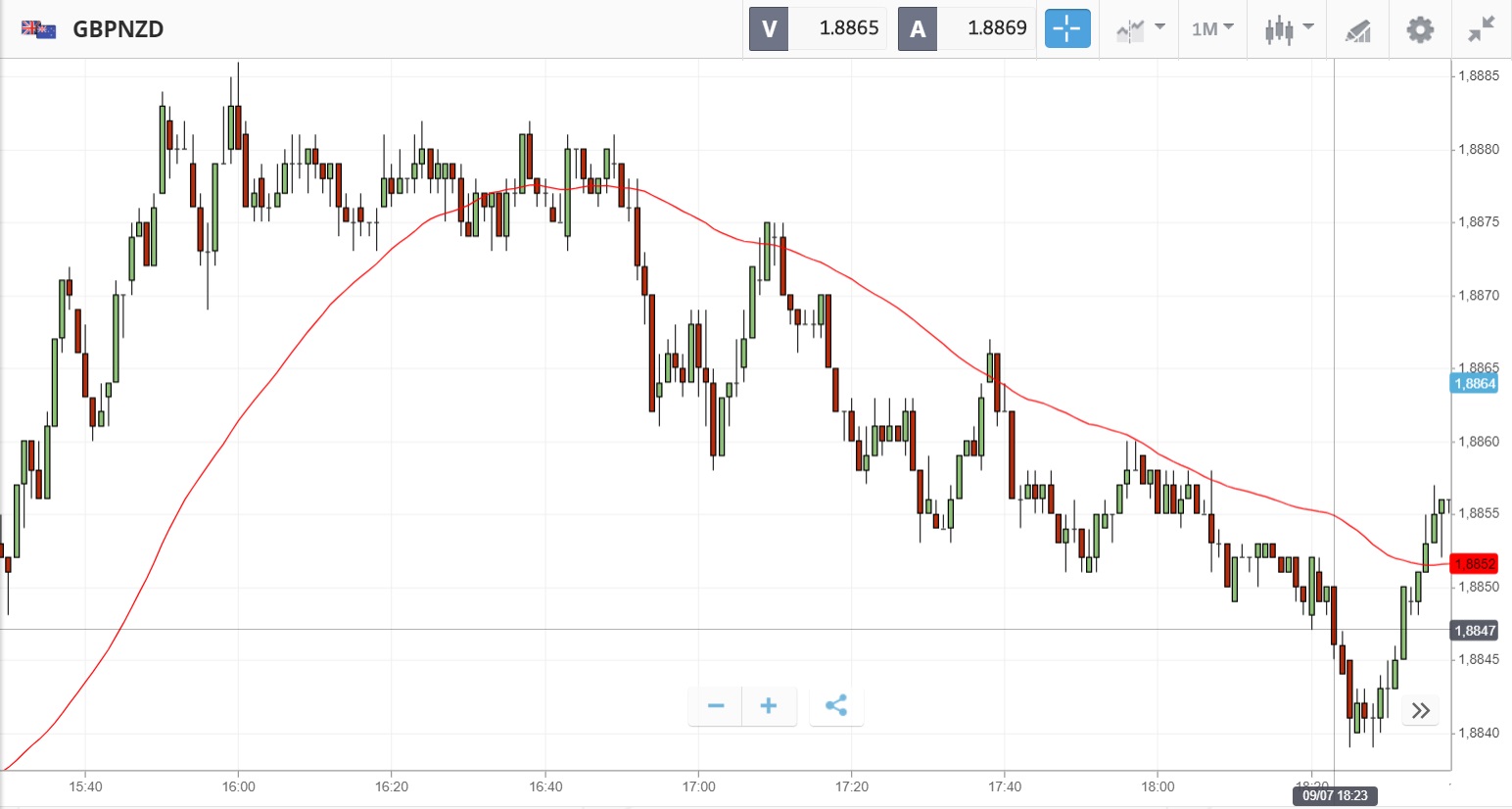Open chart settings gear

coord(1420,29)
